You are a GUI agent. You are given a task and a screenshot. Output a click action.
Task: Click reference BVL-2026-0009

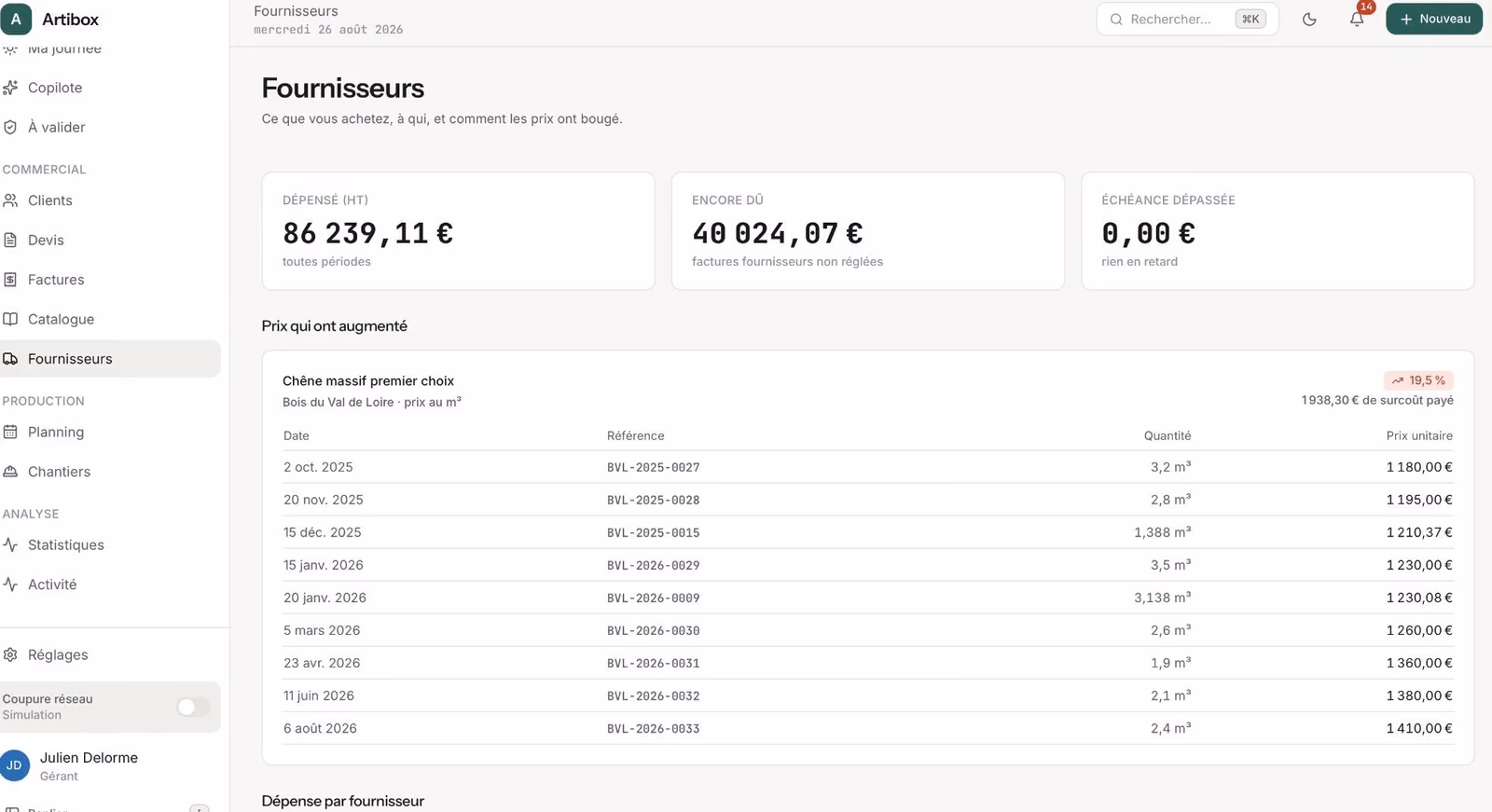654,598
